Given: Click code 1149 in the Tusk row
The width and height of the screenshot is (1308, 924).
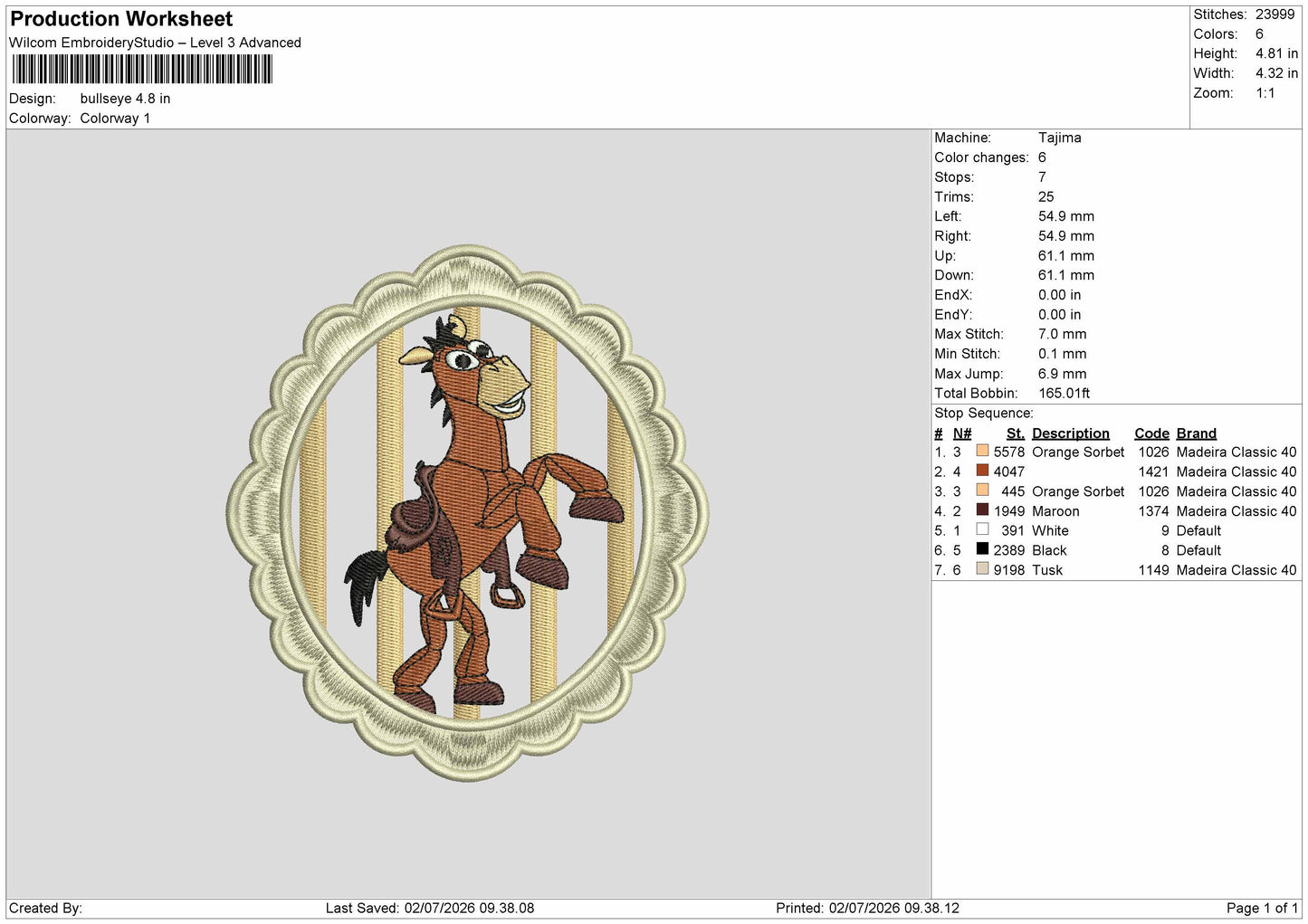Looking at the screenshot, I should coord(1154,570).
